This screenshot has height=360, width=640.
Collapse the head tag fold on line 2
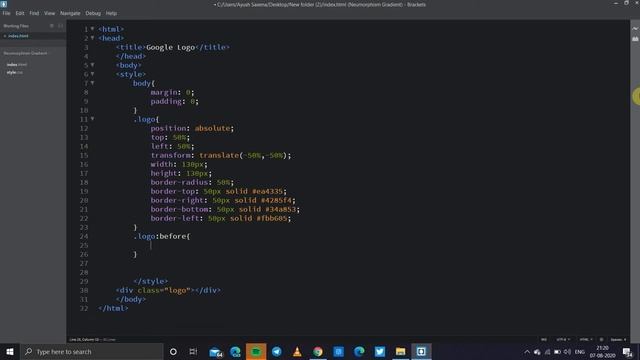click(x=93, y=38)
